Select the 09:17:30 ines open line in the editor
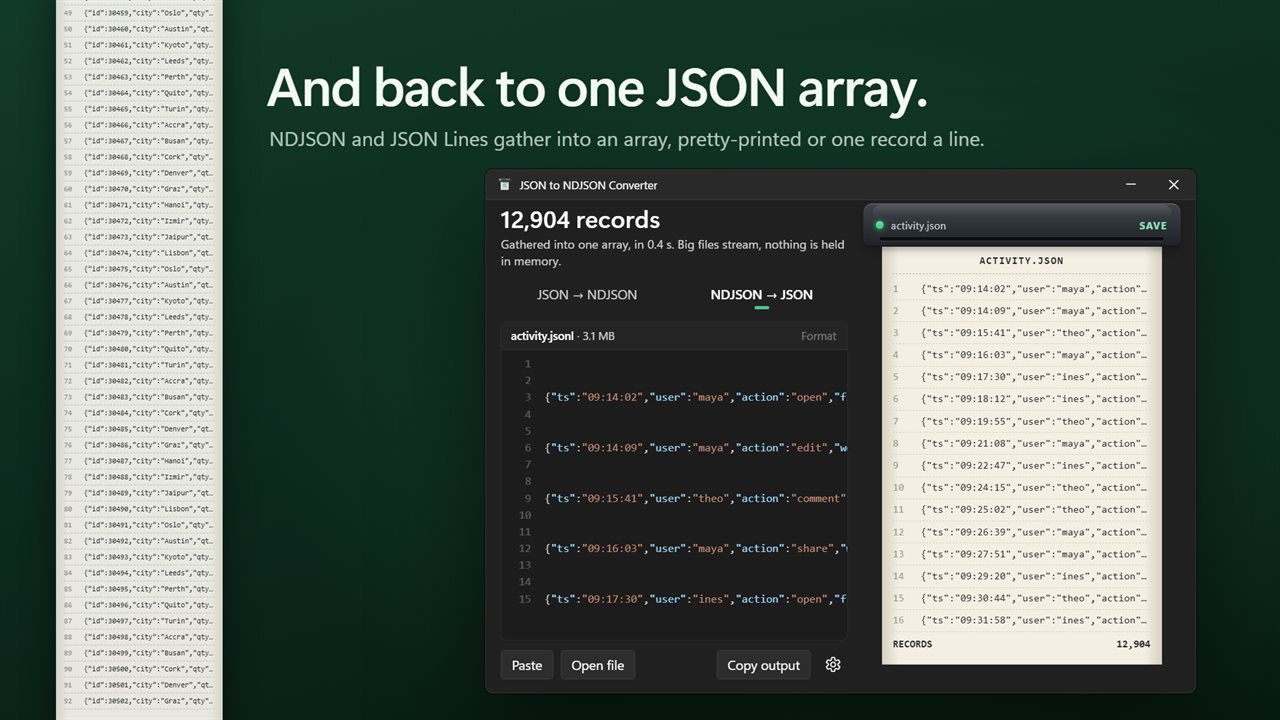 click(x=695, y=599)
